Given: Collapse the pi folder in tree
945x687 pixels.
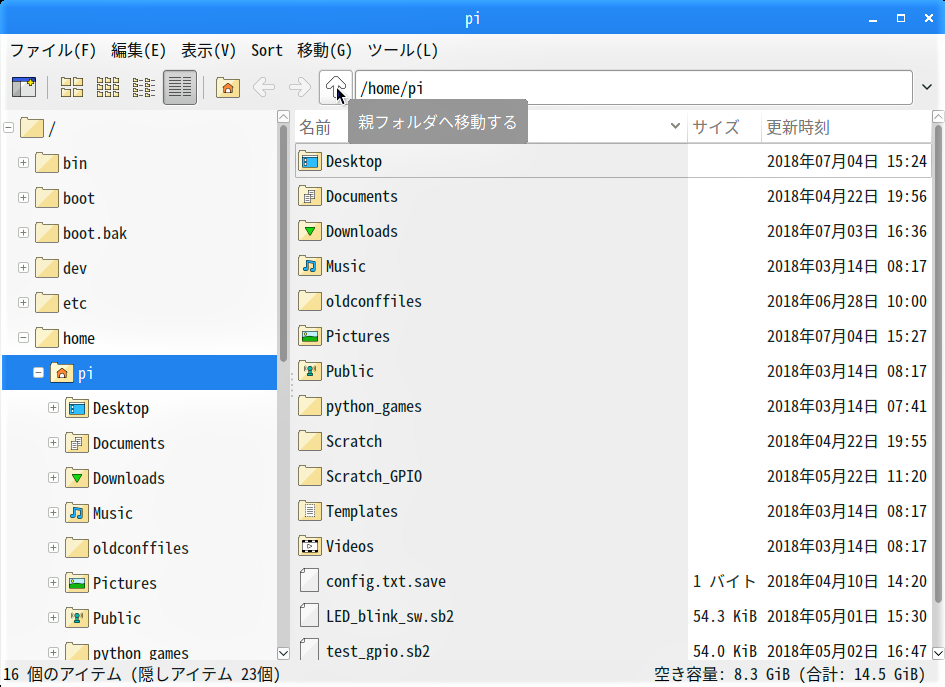Looking at the screenshot, I should tap(39, 372).
